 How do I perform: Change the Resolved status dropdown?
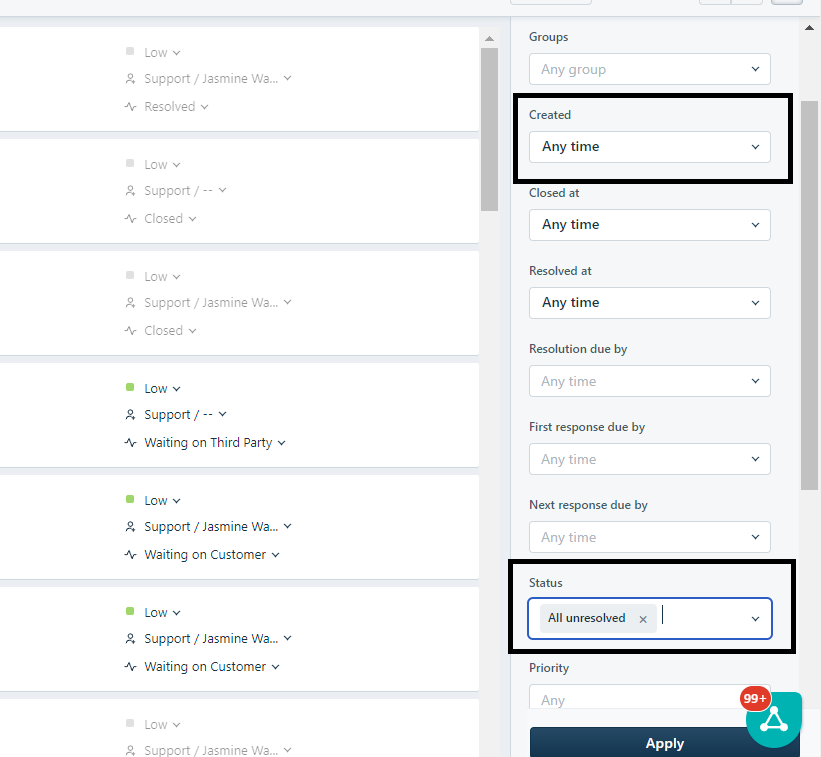pos(176,107)
